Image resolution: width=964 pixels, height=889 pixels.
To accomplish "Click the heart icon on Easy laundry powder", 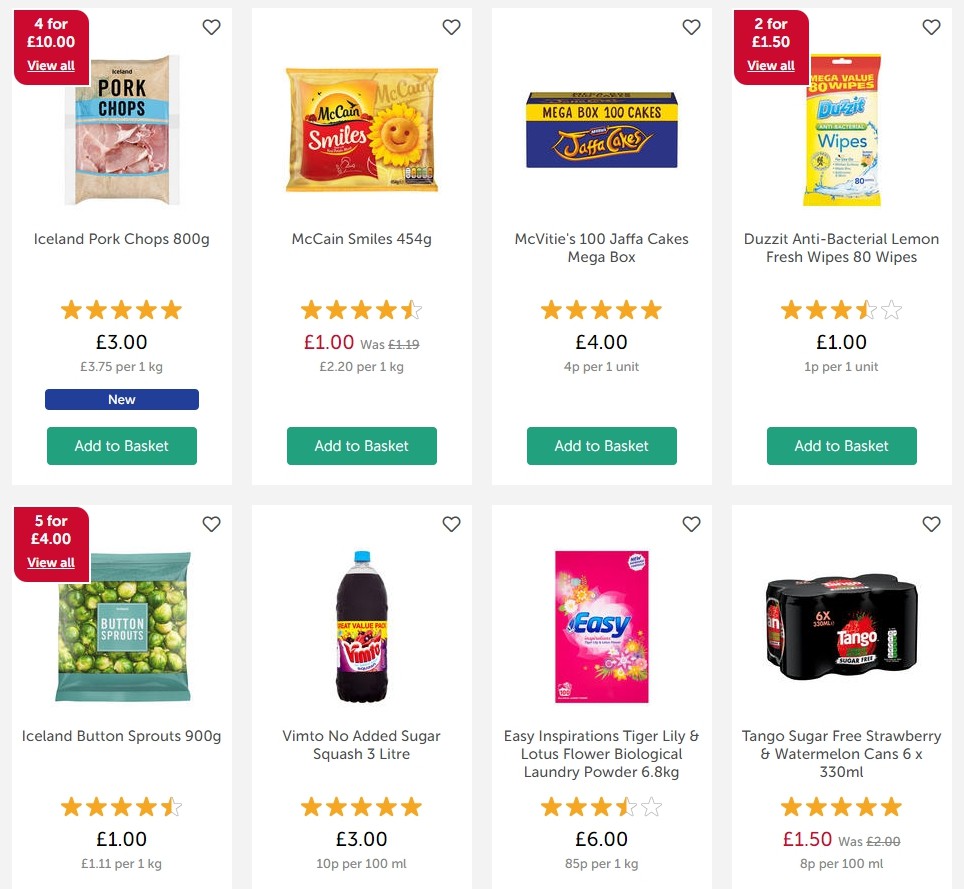I will (x=691, y=523).
